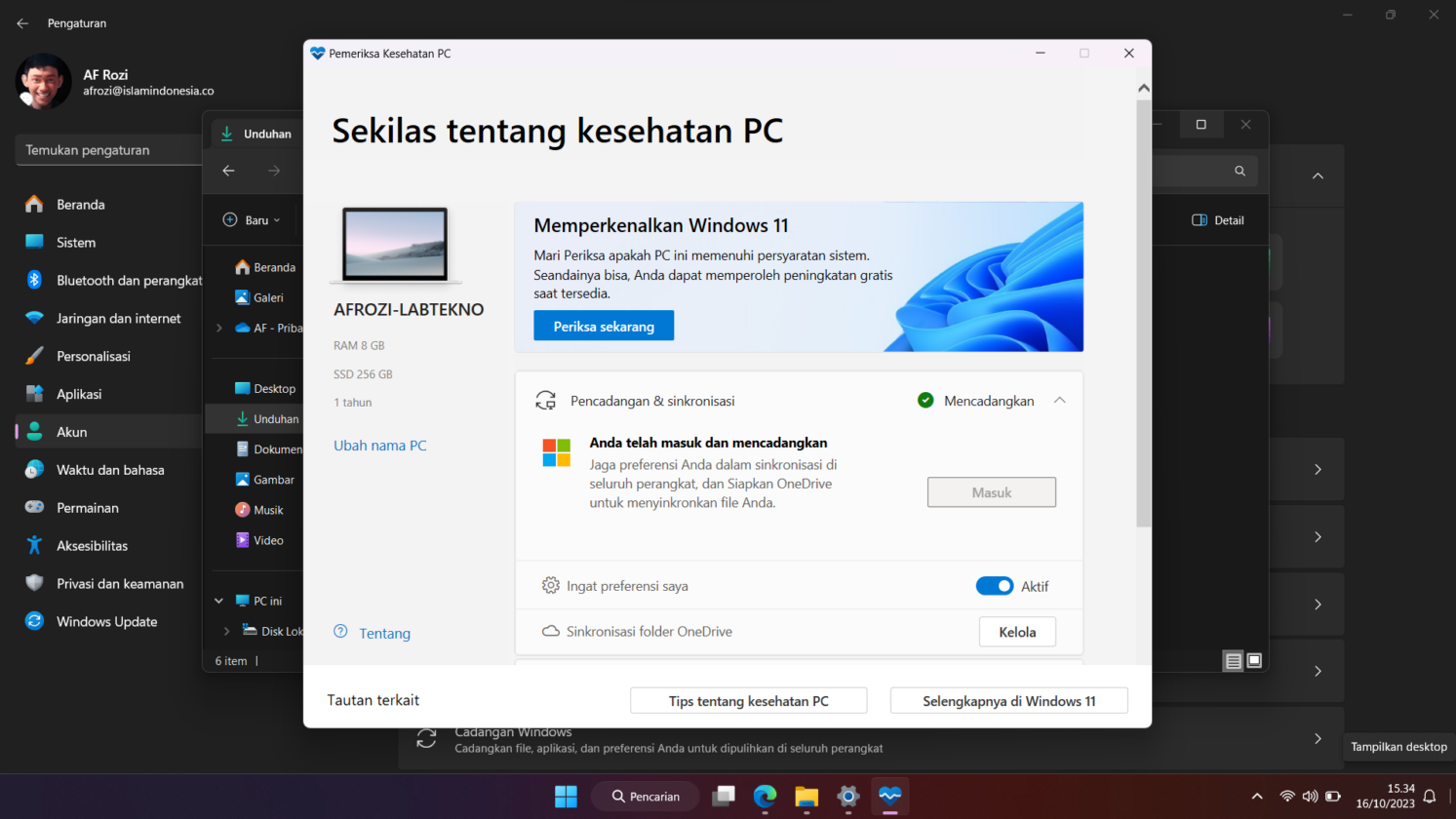1456x819 pixels.
Task: Open Waktu dan bahasa settings
Action: (x=109, y=470)
